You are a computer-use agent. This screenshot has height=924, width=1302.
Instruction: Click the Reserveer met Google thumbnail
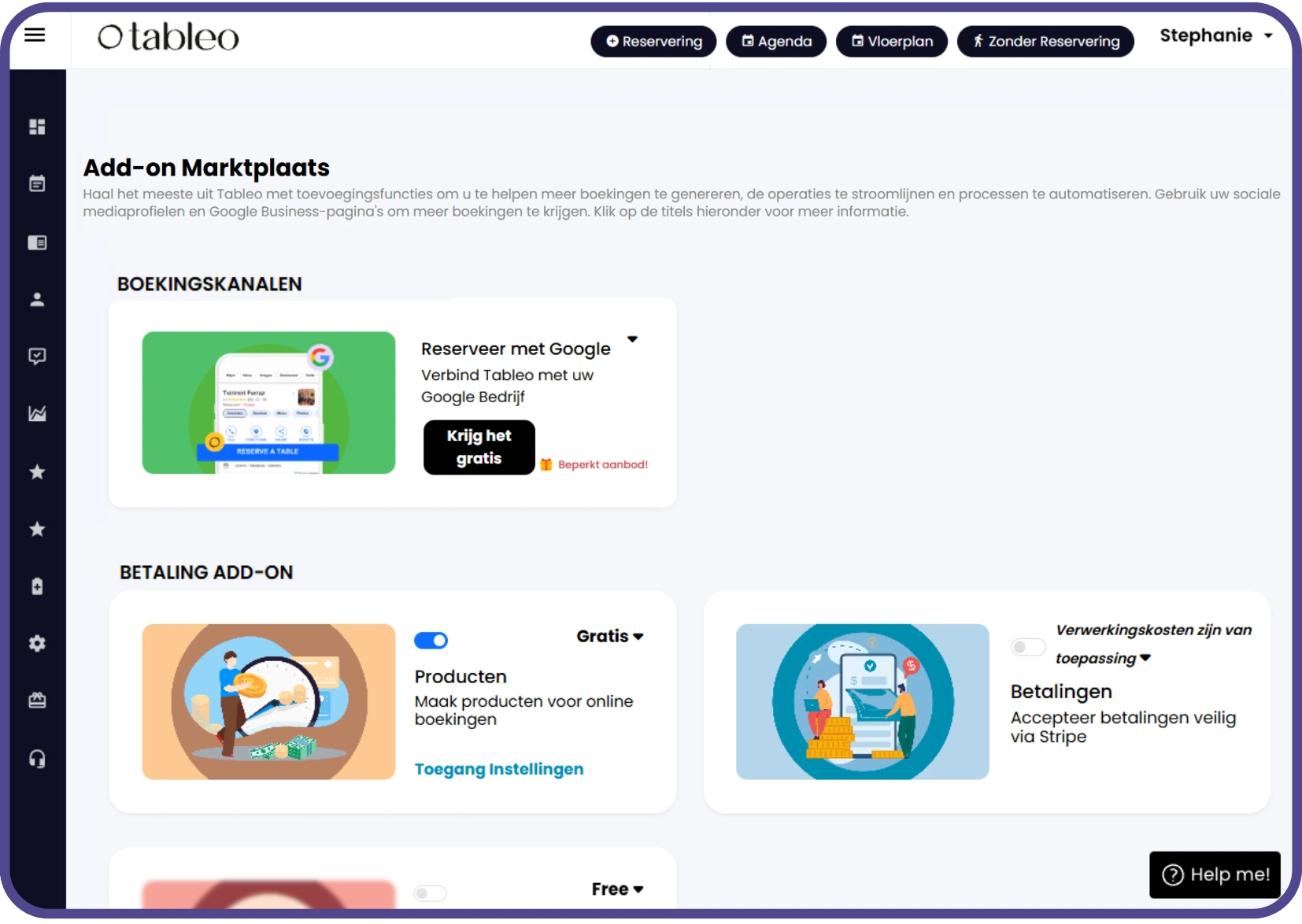coord(268,402)
